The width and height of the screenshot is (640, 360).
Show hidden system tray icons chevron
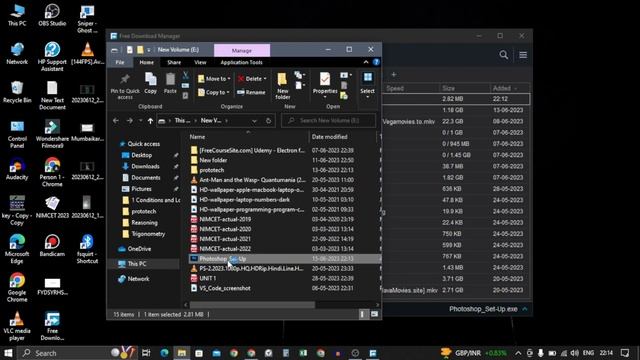click(x=518, y=353)
